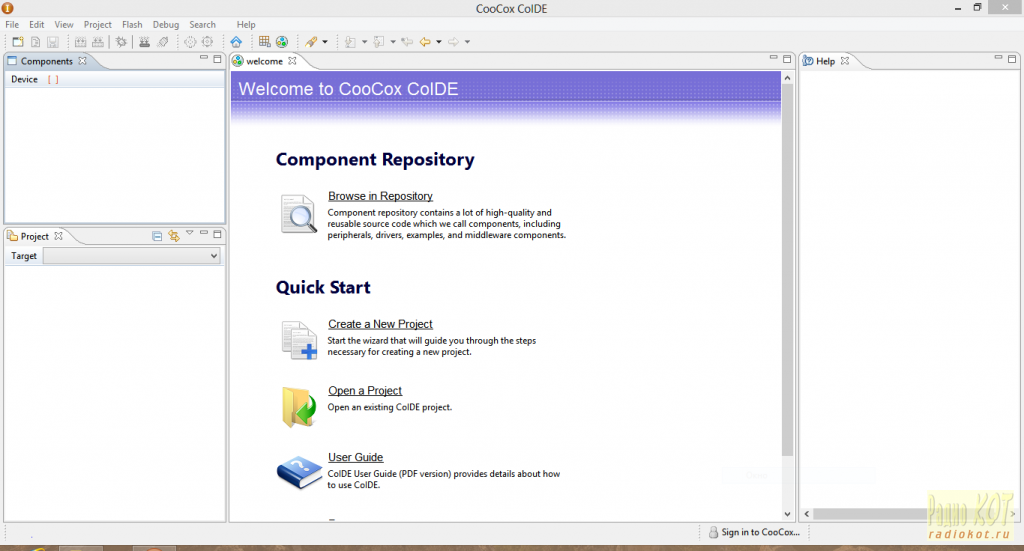Minimize the Help panel
1024x551 pixels.
pos(996,60)
